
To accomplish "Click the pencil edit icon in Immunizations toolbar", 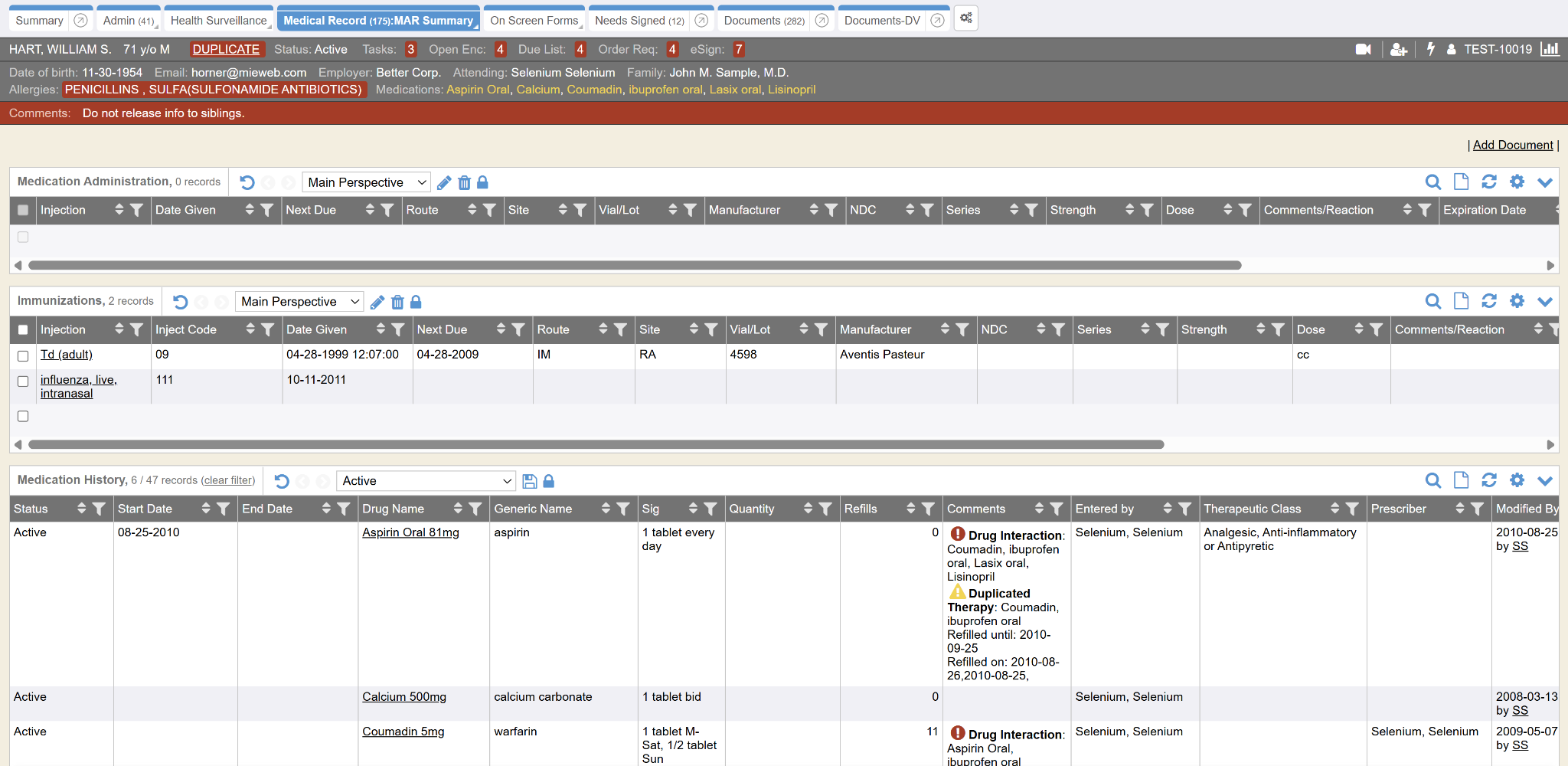I will pyautogui.click(x=377, y=302).
